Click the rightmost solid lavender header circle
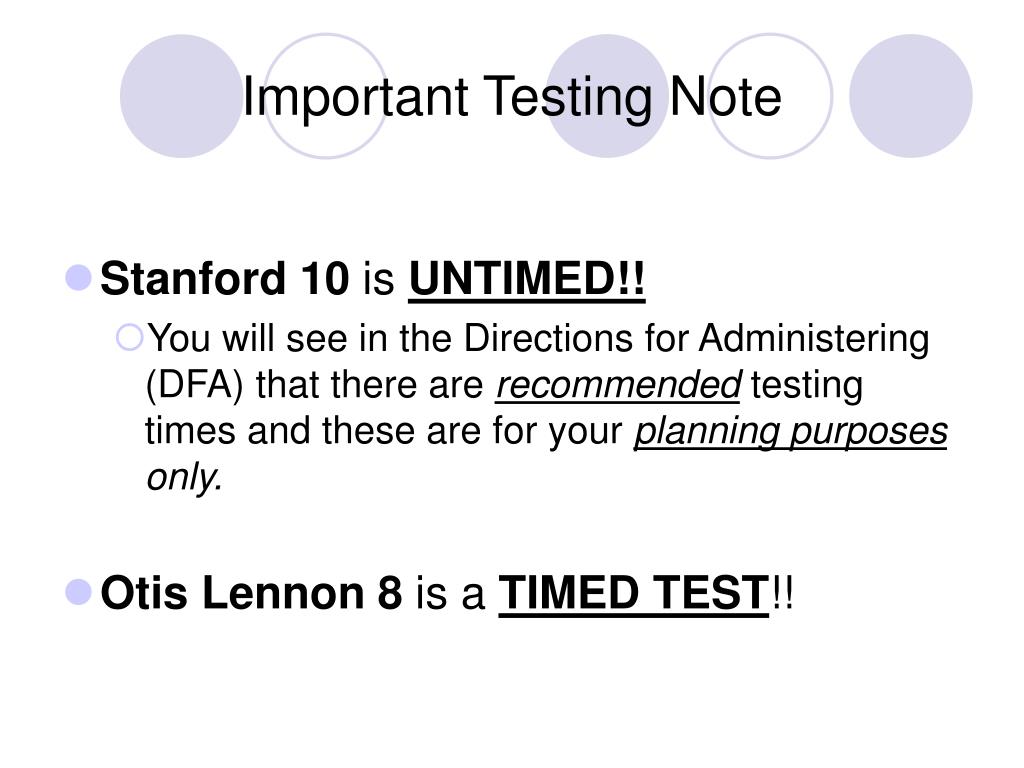 tap(910, 96)
